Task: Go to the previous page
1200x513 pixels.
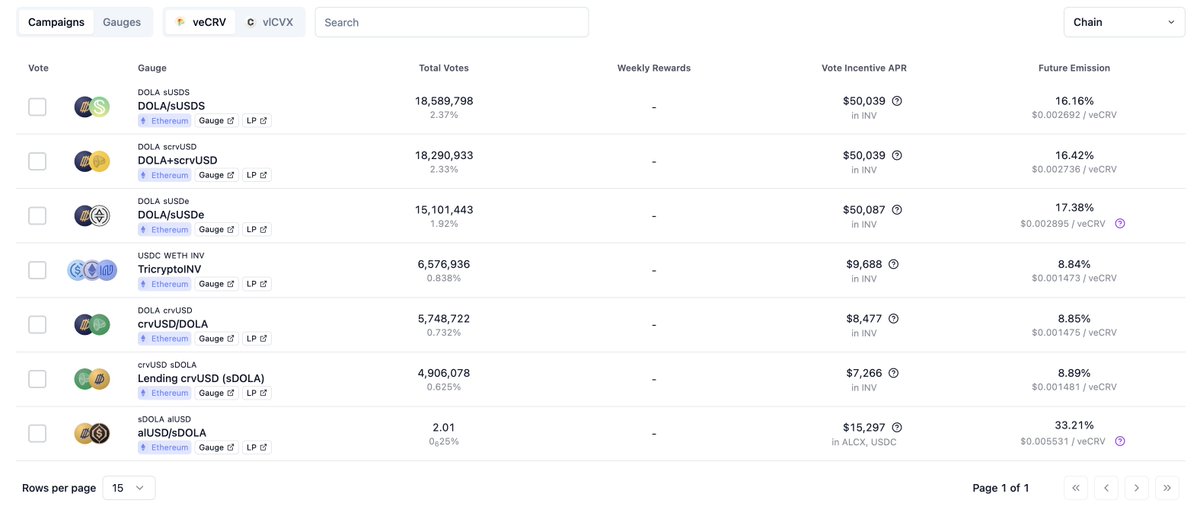Action: click(1106, 488)
